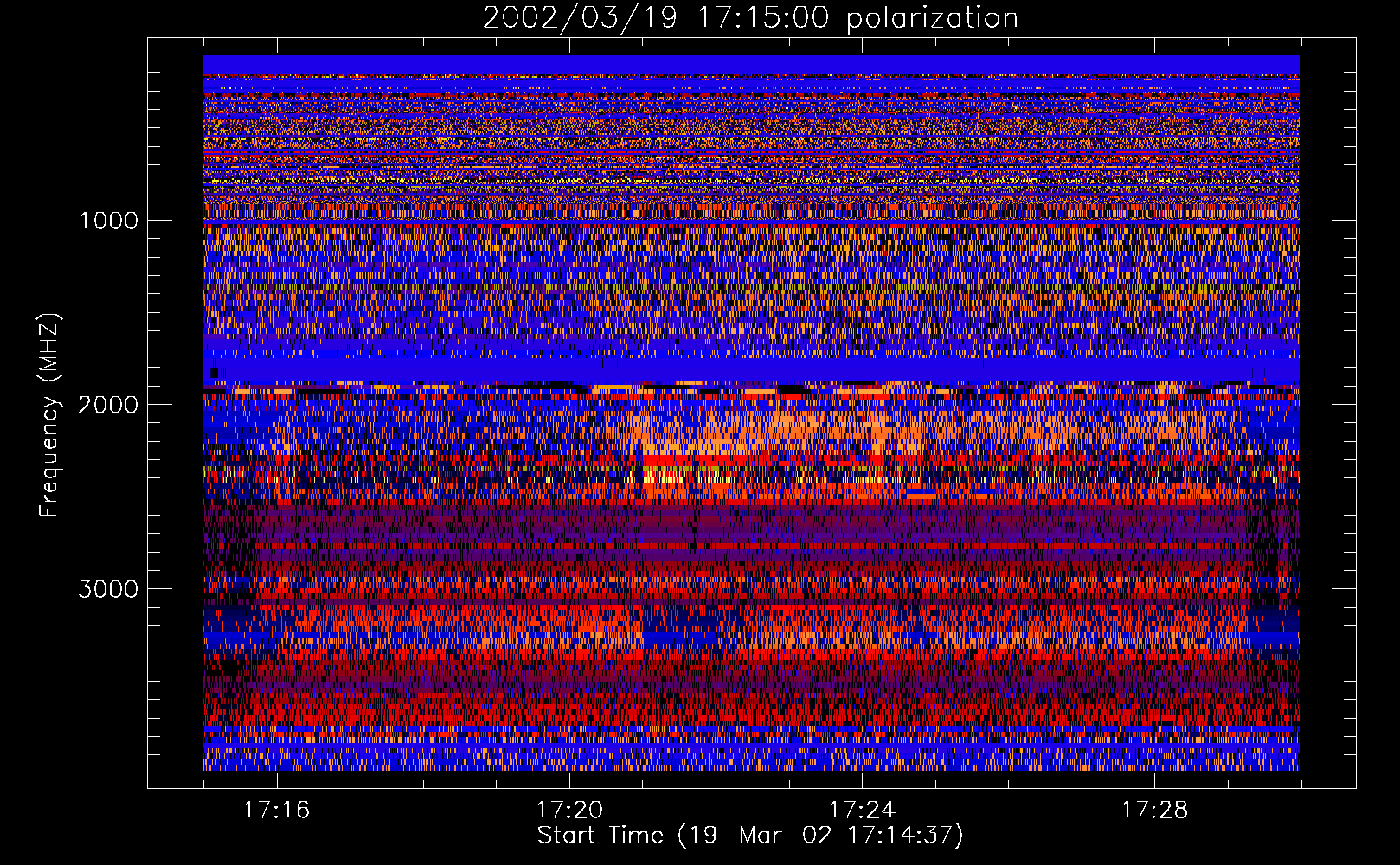Select the 'Start Time (19-Mar-02 17:14:37)' axis label
Image resolution: width=1400 pixels, height=865 pixels.
(x=750, y=836)
